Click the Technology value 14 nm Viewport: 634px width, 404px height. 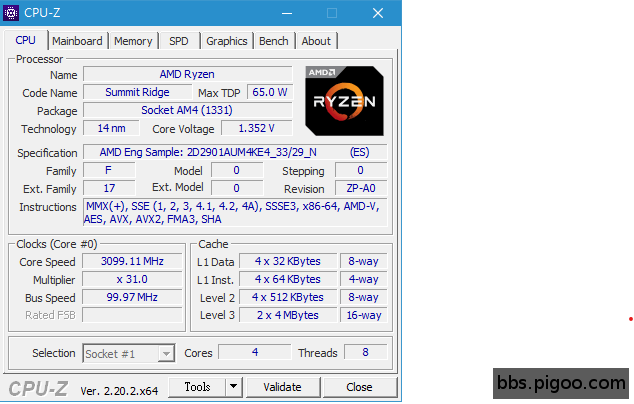click(x=111, y=128)
